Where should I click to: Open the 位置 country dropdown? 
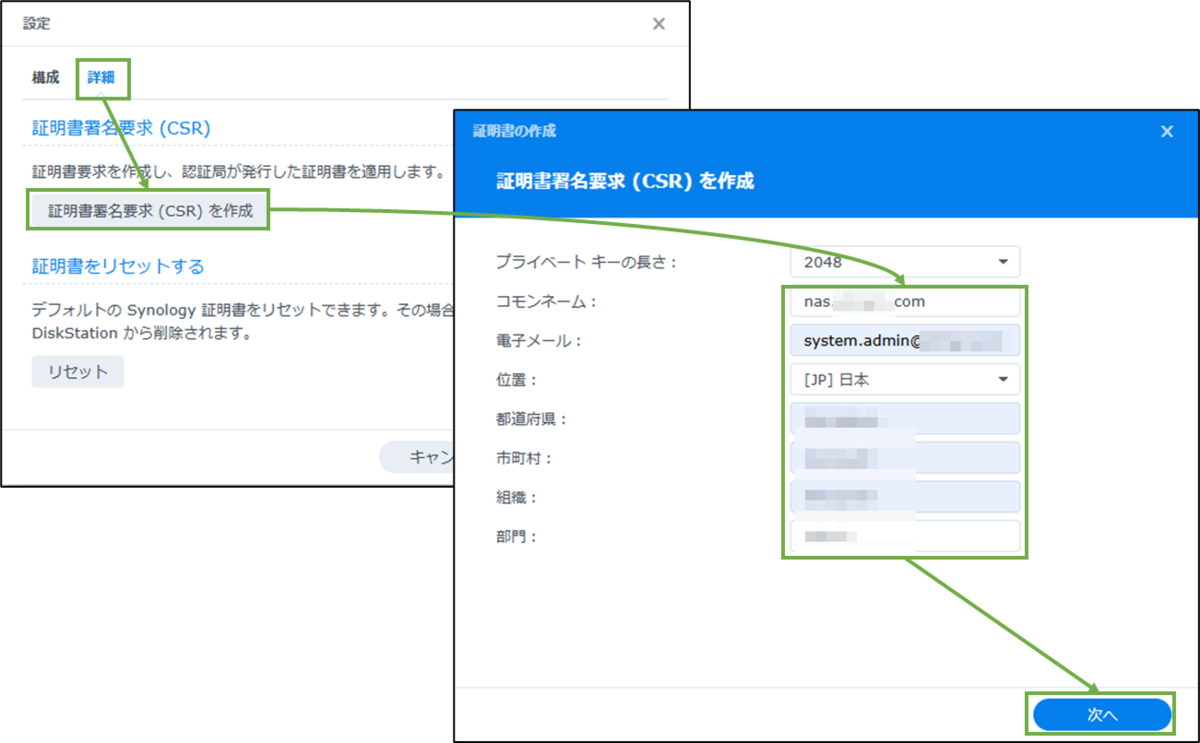[x=905, y=380]
